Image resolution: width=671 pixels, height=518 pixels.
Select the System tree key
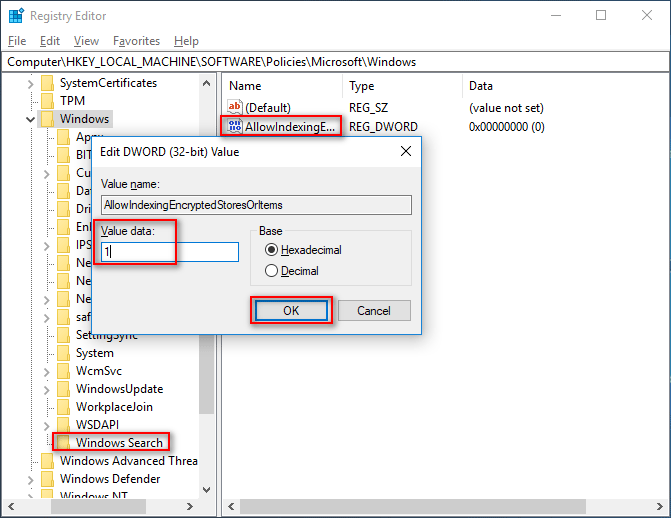pyautogui.click(x=95, y=353)
